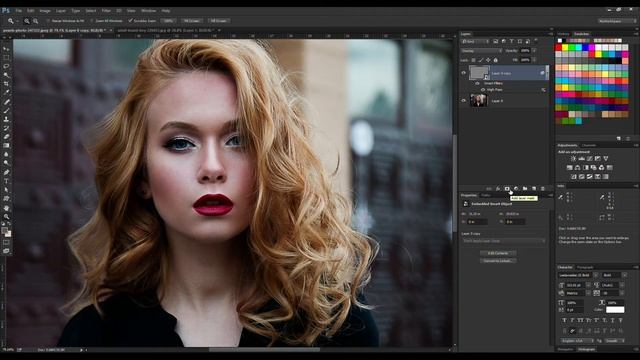The width and height of the screenshot is (640, 360).
Task: Uncheck the Scrubby Zoom checkbox
Action: [x=131, y=20]
